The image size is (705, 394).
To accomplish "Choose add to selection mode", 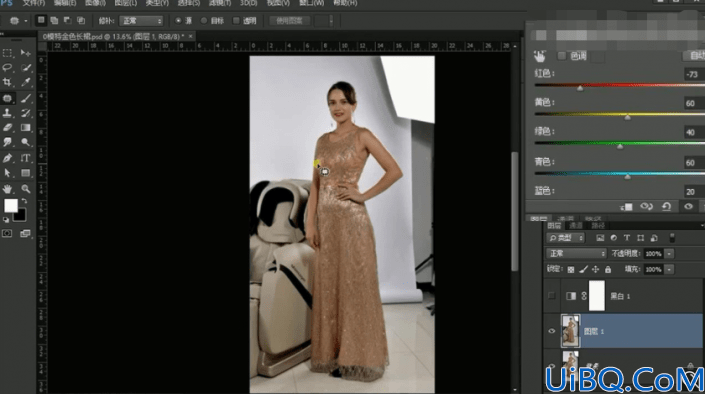I will click(x=54, y=20).
